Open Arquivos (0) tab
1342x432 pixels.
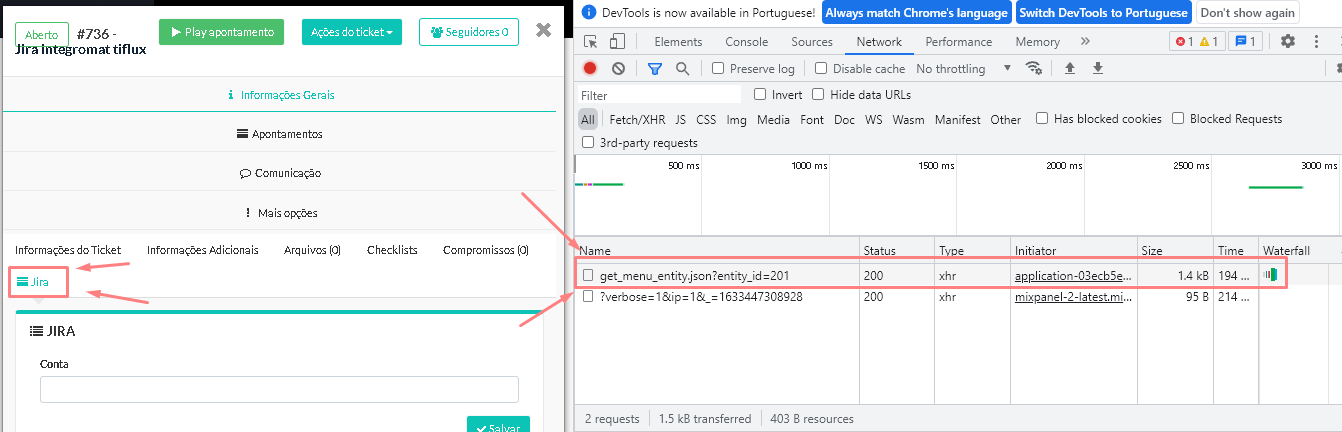312,250
